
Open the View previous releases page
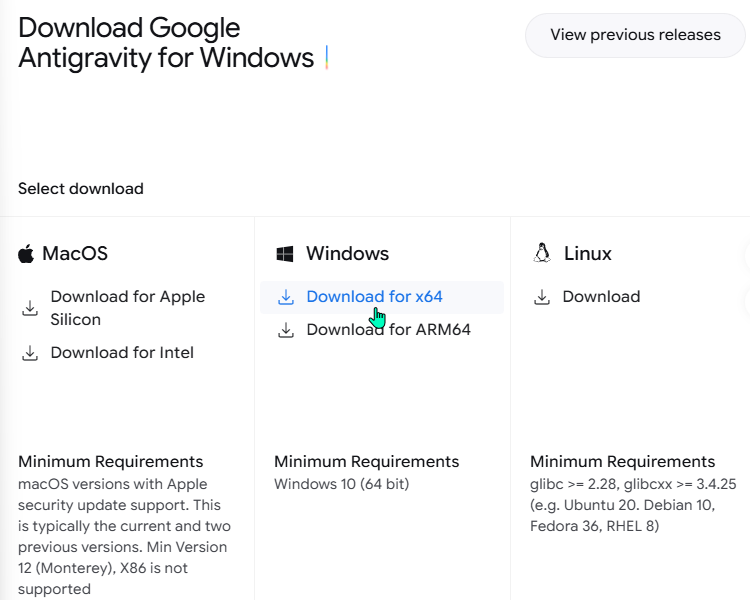click(x=635, y=35)
